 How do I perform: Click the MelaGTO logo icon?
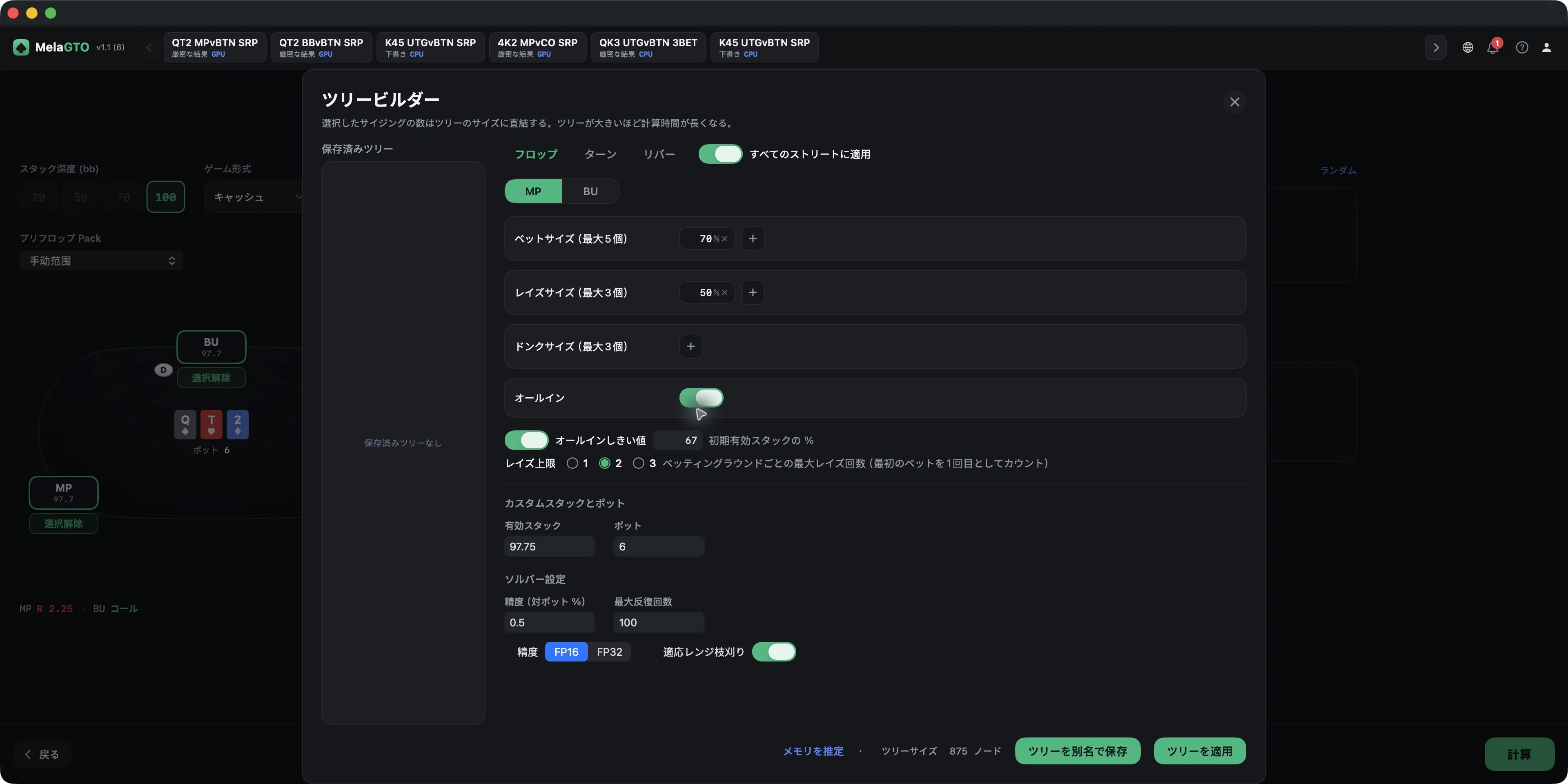pyautogui.click(x=21, y=47)
